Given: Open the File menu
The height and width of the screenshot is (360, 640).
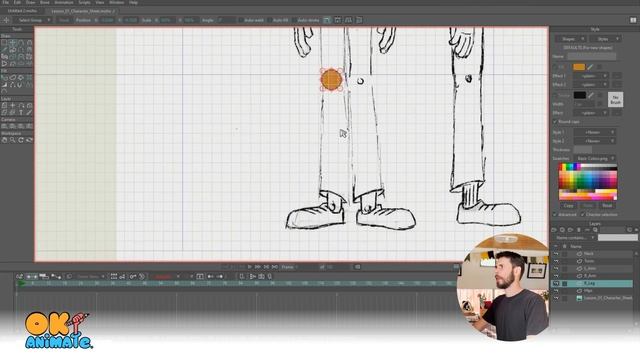Looking at the screenshot, I should click(x=6, y=2).
